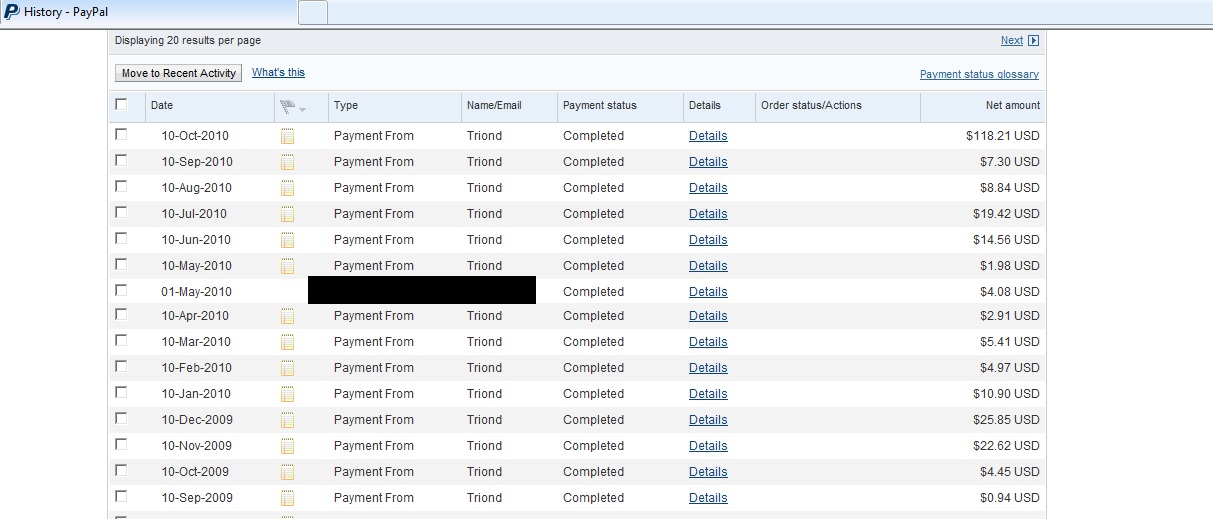The width and height of the screenshot is (1213, 519).
Task: Open Payment status glossary link
Action: [x=979, y=74]
